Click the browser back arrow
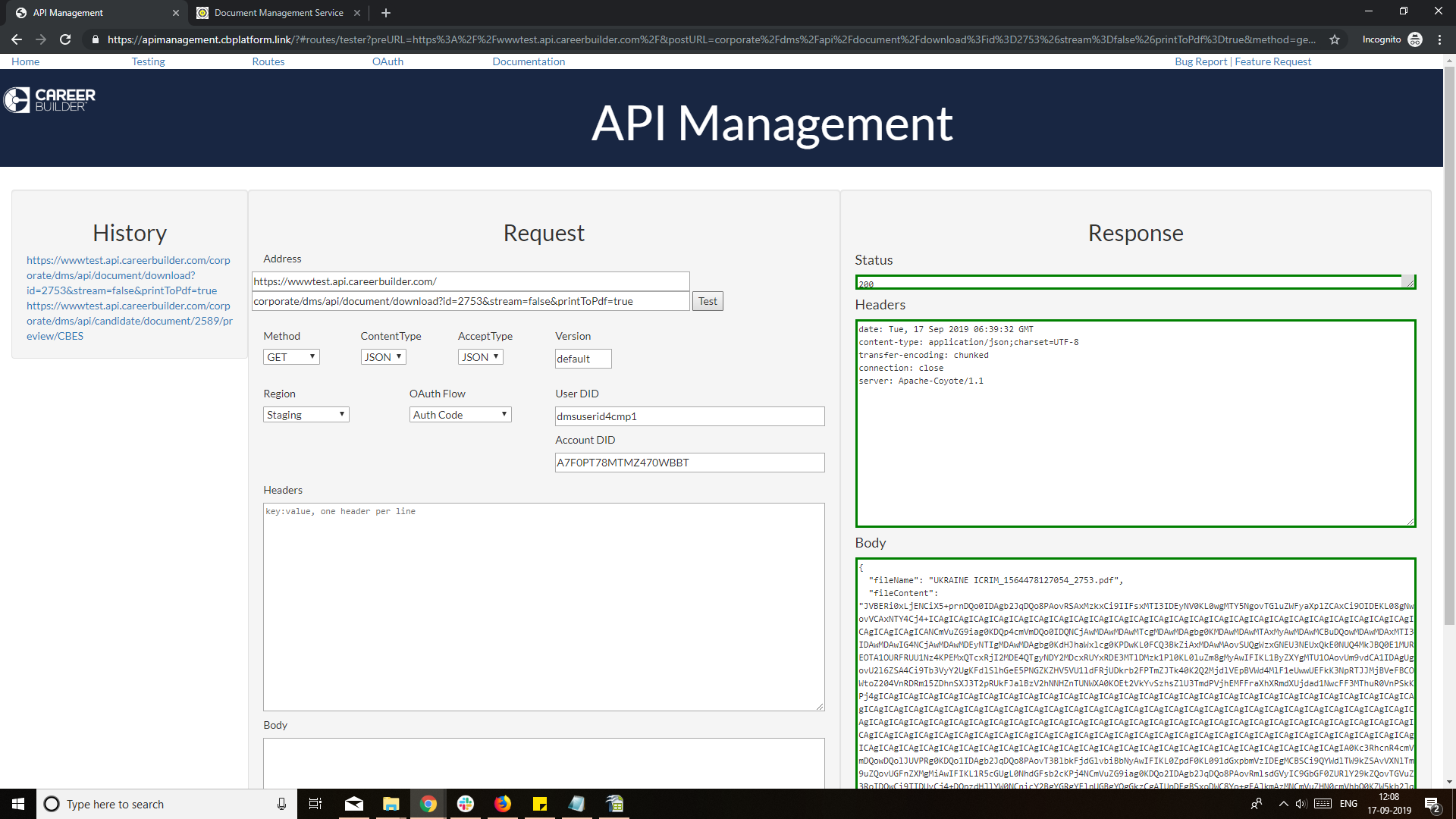Image resolution: width=1456 pixels, height=819 pixels. [17, 39]
